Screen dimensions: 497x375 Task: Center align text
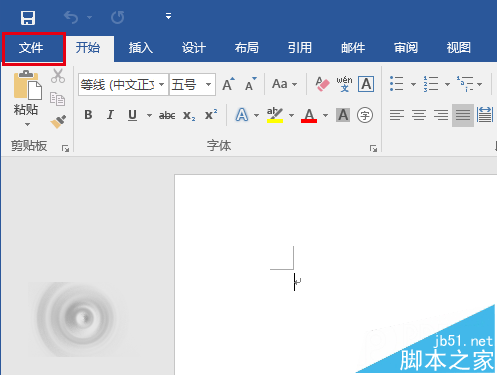pos(419,115)
